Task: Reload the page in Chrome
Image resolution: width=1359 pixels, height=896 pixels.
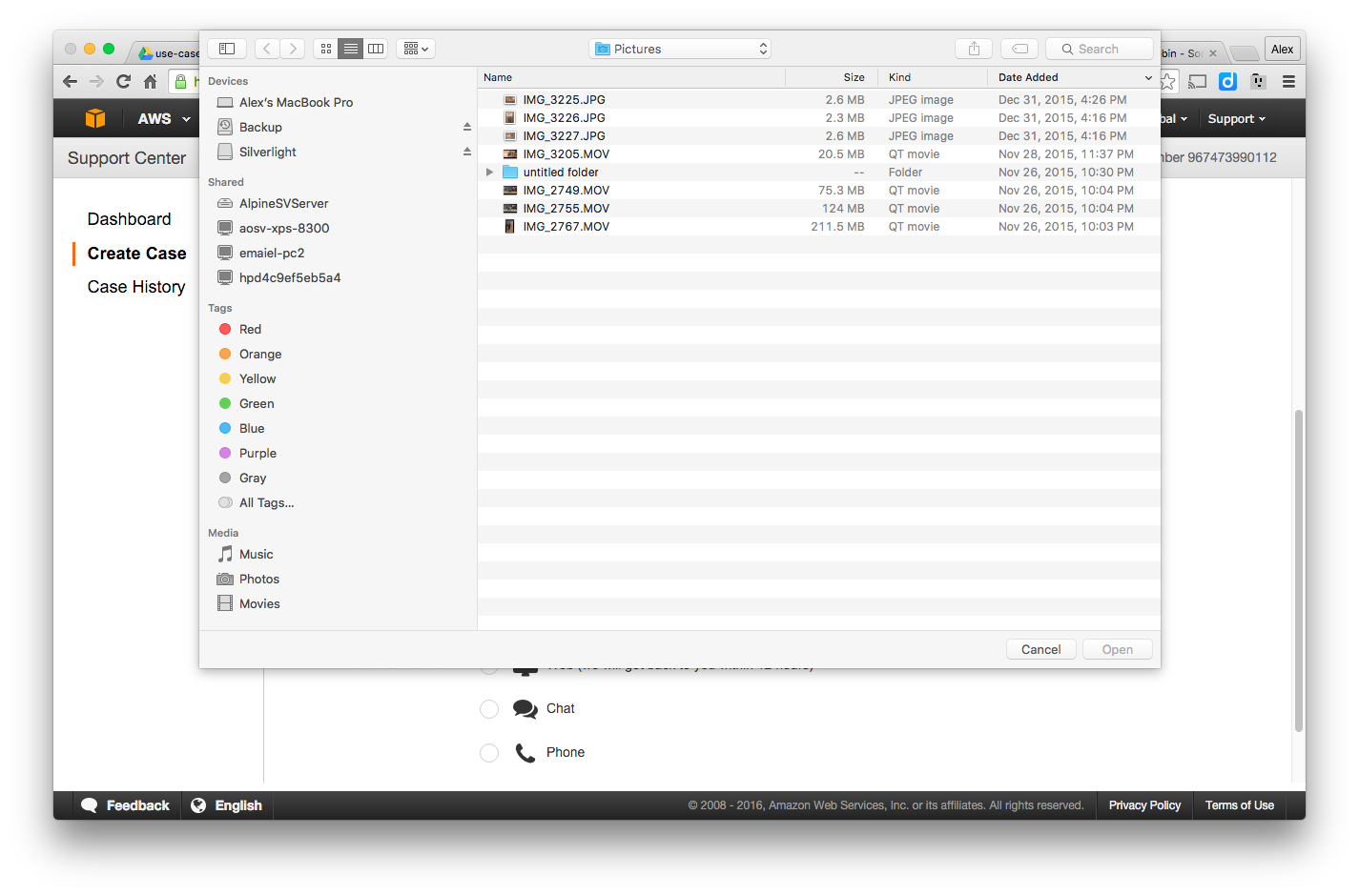Action: tap(123, 82)
